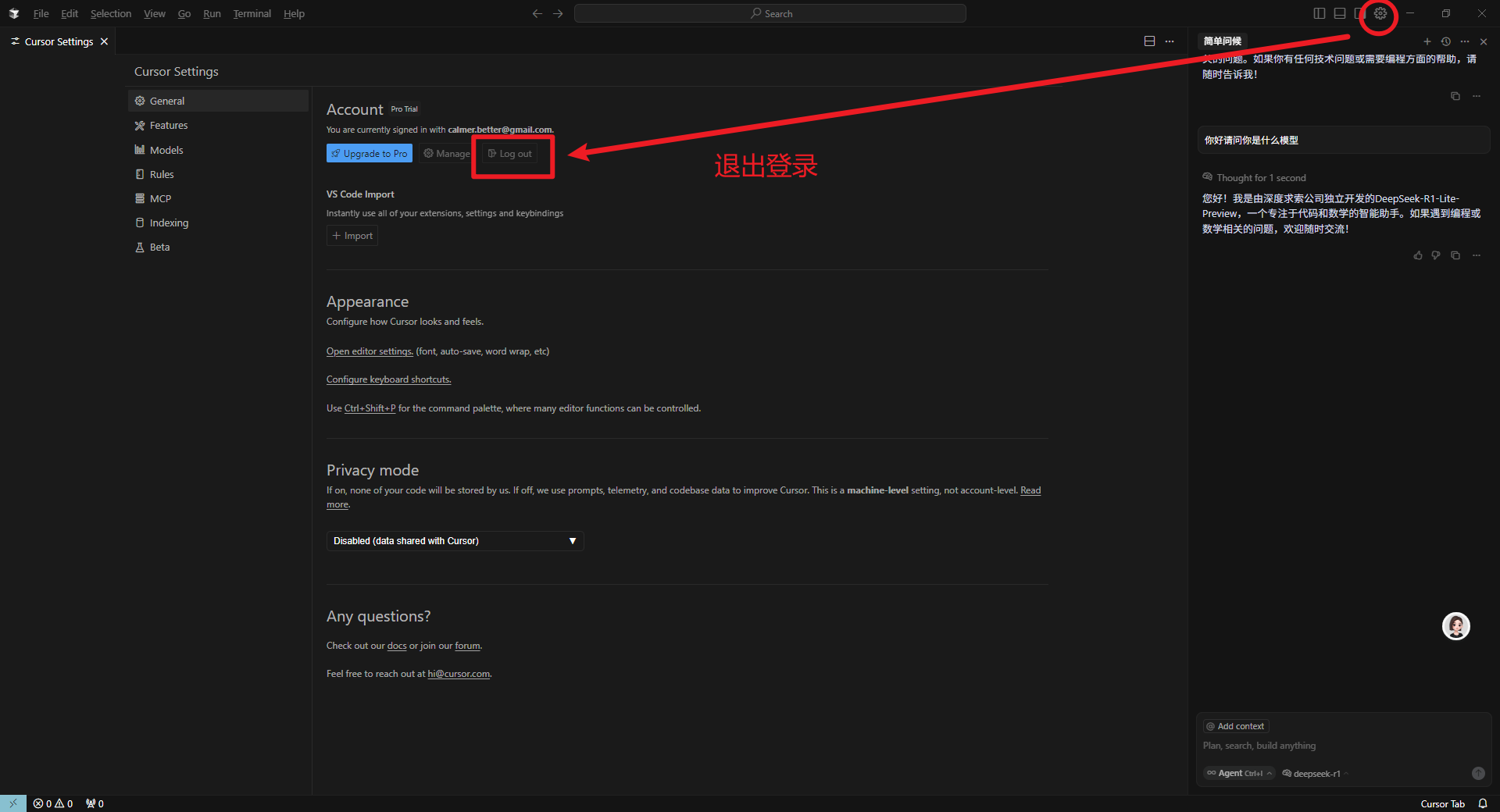The height and width of the screenshot is (812, 1500).
Task: Open editor more actions ellipsis
Action: point(1170,41)
